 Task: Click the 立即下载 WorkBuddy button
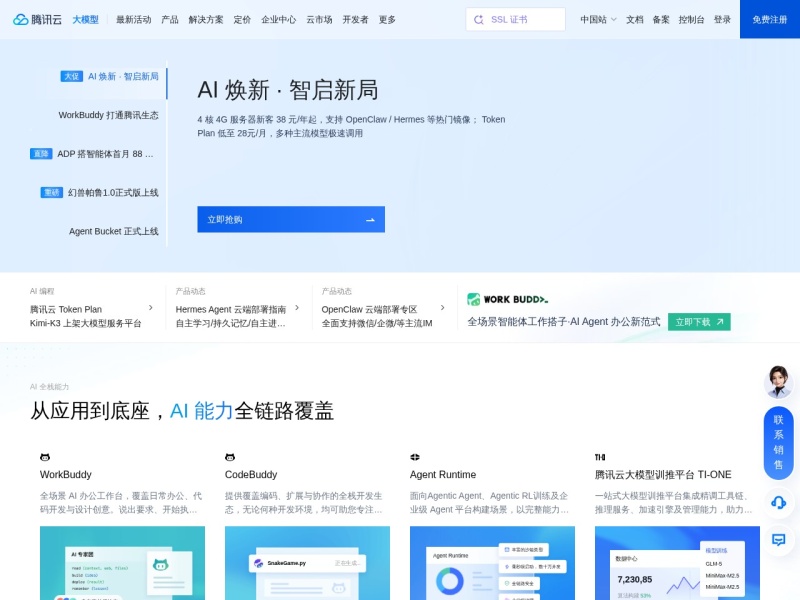[699, 322]
